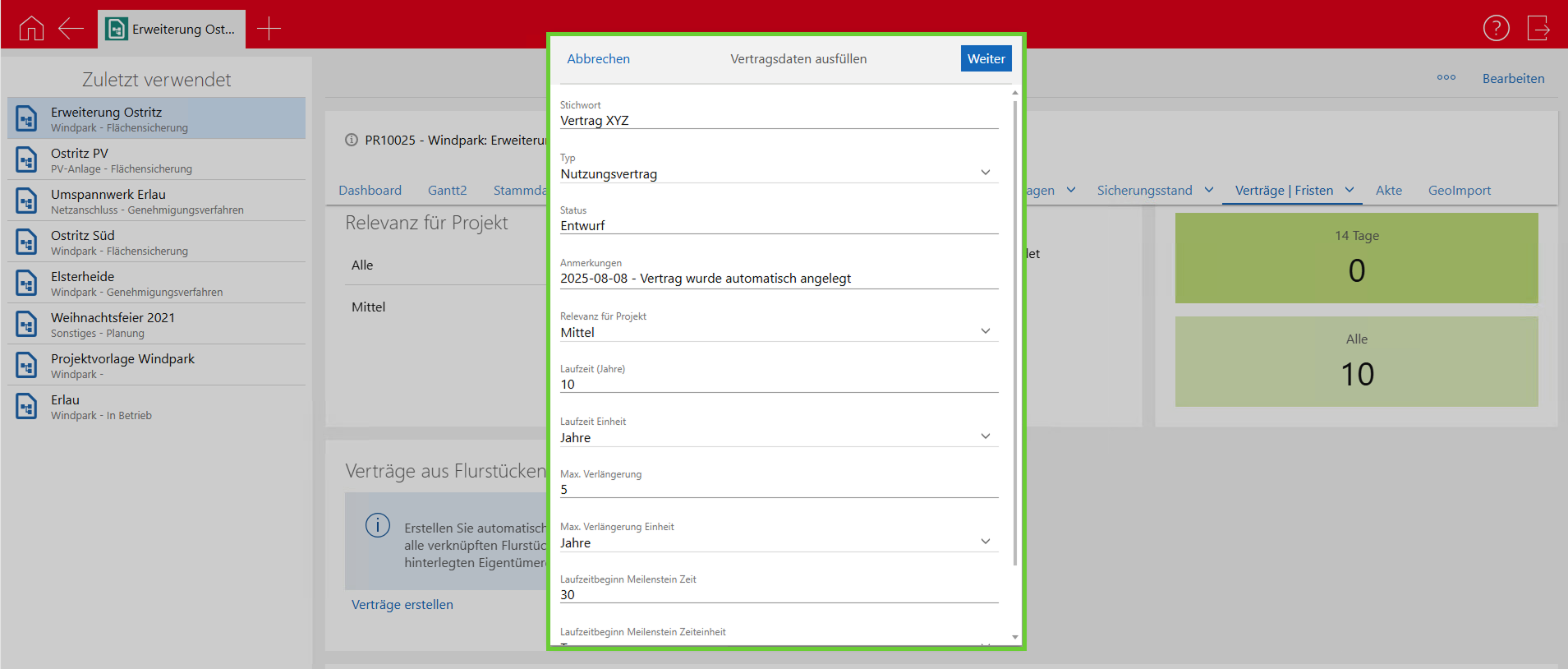Open help via question mark icon
This screenshot has height=669, width=1568.
point(1496,28)
